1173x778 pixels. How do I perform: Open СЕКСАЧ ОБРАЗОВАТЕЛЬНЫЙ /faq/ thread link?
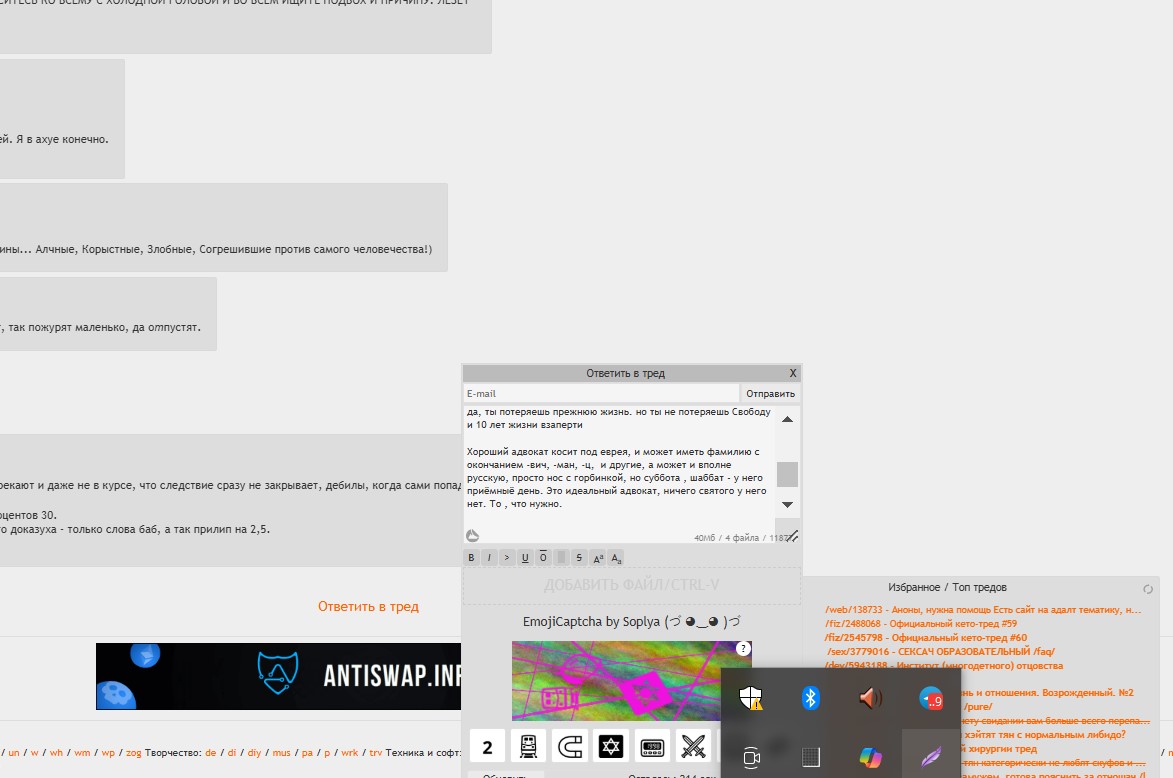click(940, 652)
